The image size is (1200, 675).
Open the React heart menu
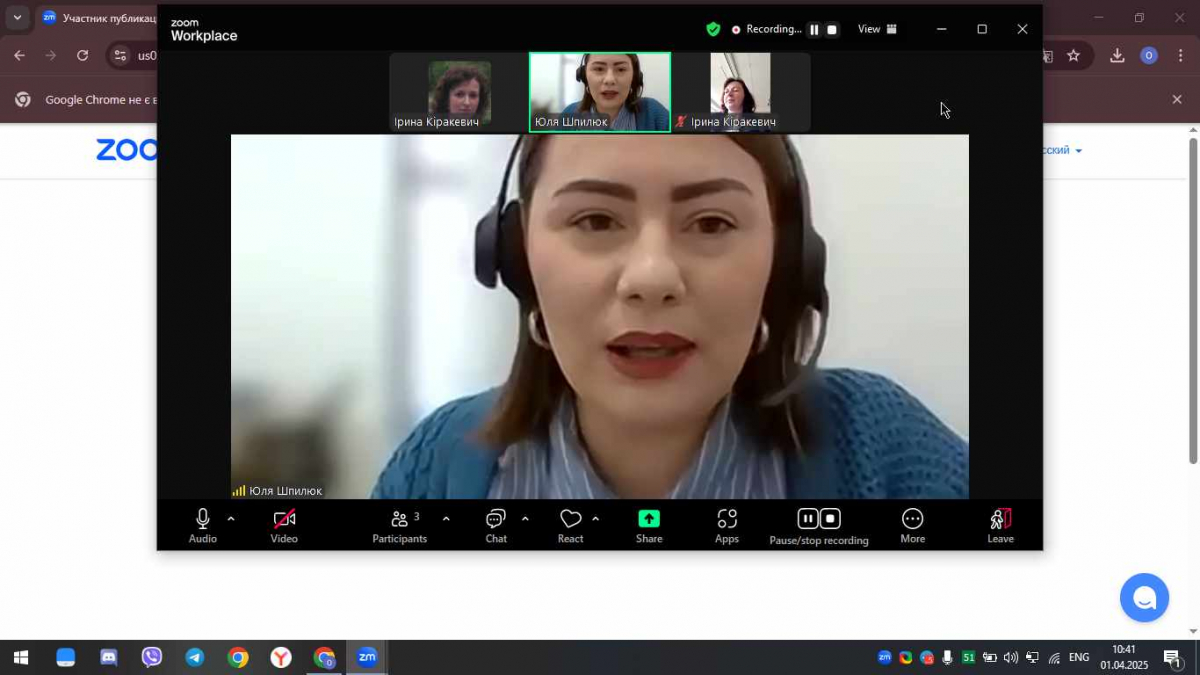(571, 525)
